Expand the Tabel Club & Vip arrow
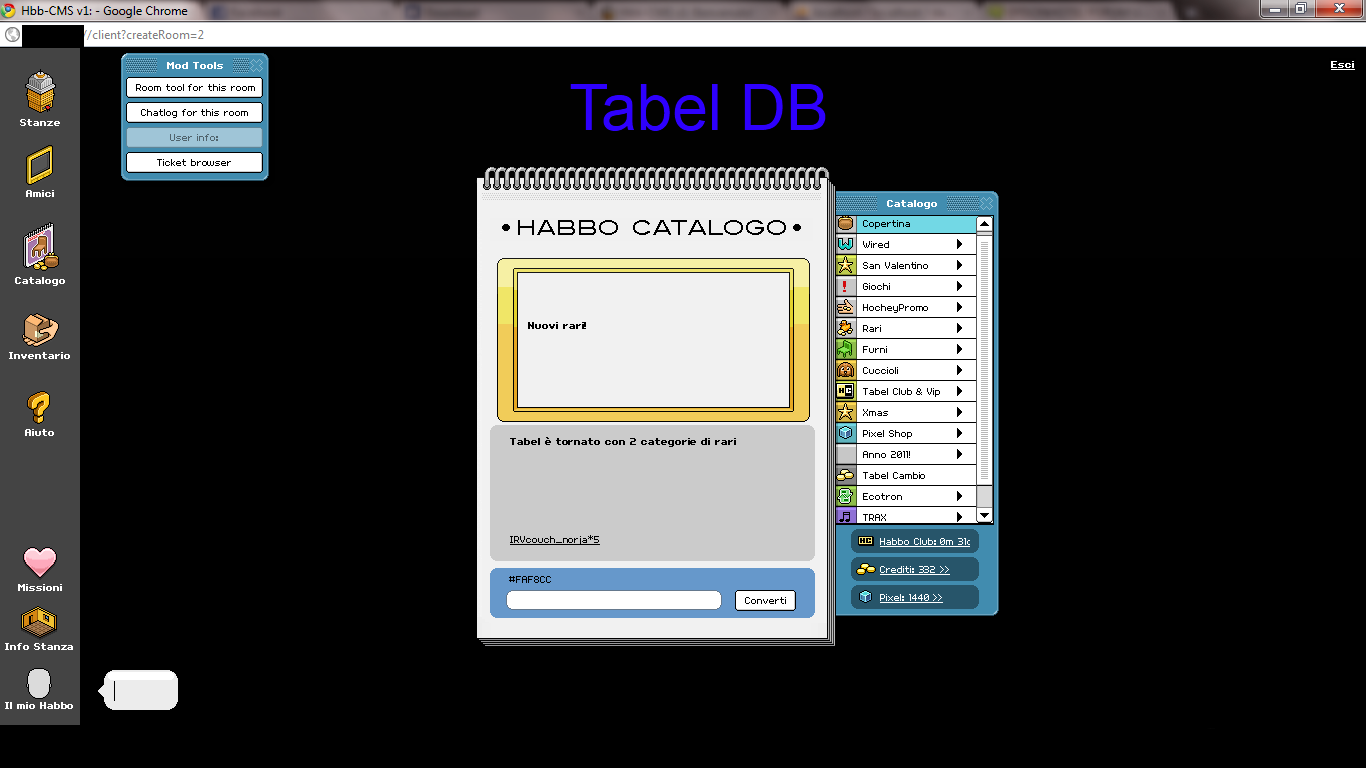 (x=959, y=391)
